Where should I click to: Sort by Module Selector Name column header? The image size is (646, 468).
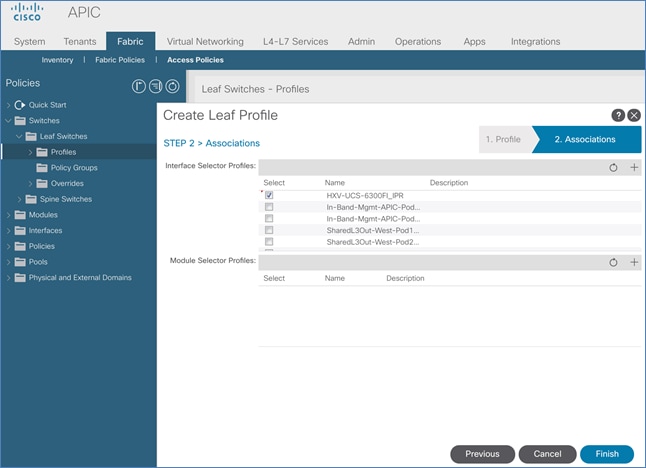[335, 278]
